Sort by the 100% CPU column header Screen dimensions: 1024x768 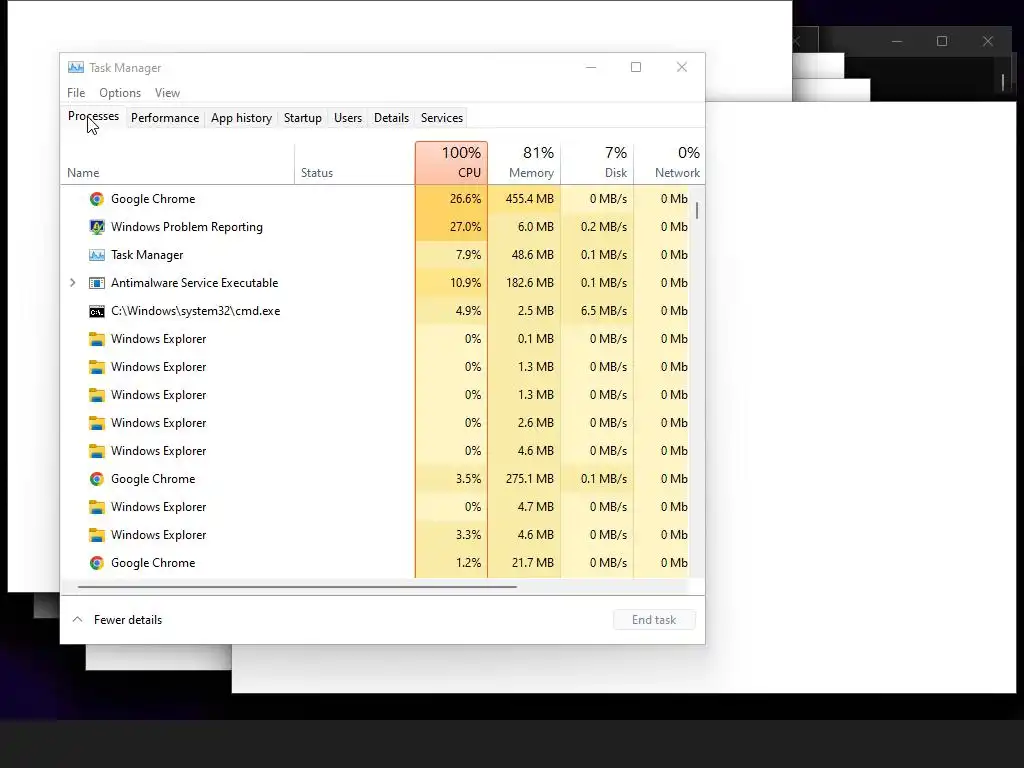[x=451, y=163]
